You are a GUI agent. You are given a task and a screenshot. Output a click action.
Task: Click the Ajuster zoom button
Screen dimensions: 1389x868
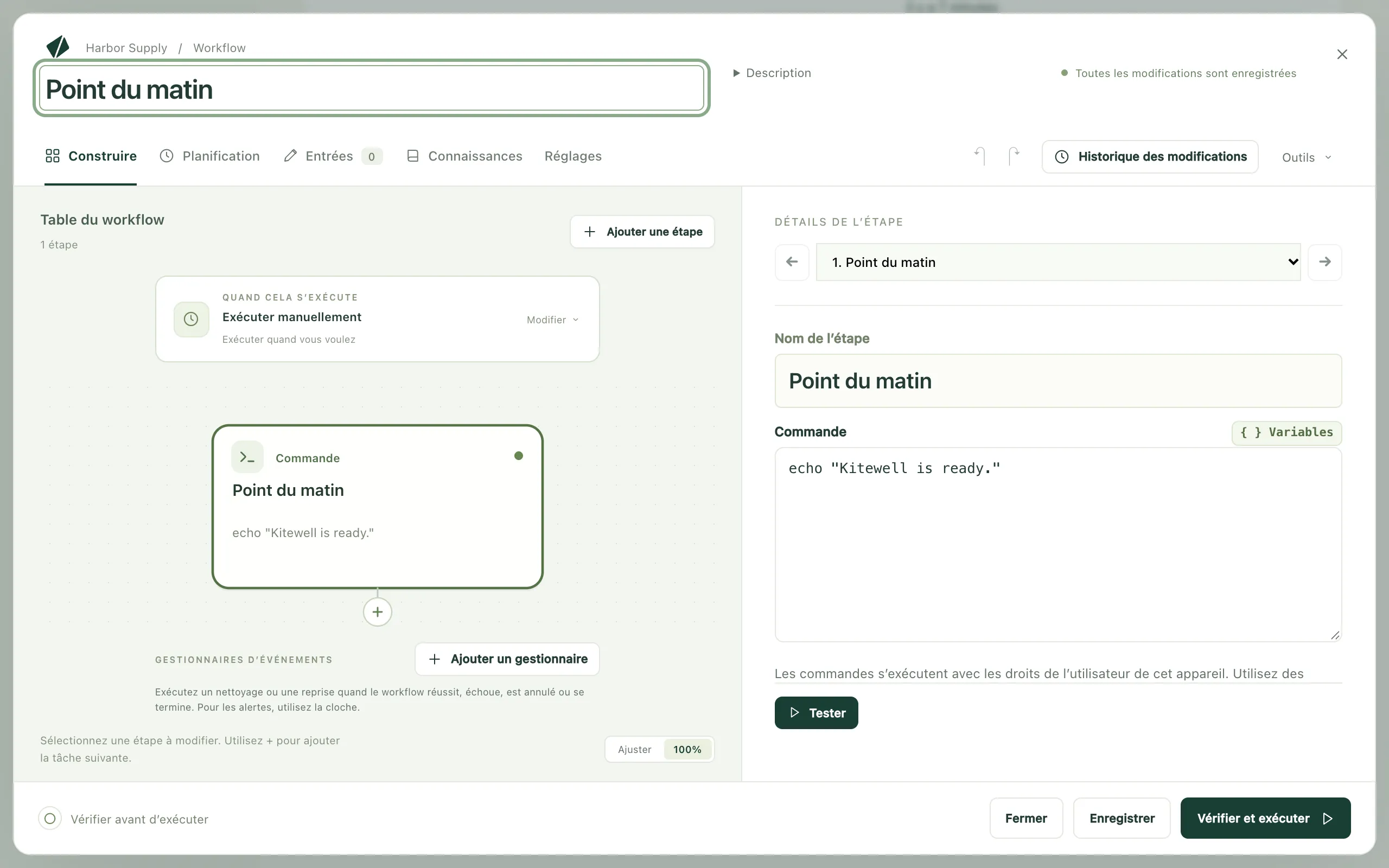(635, 750)
